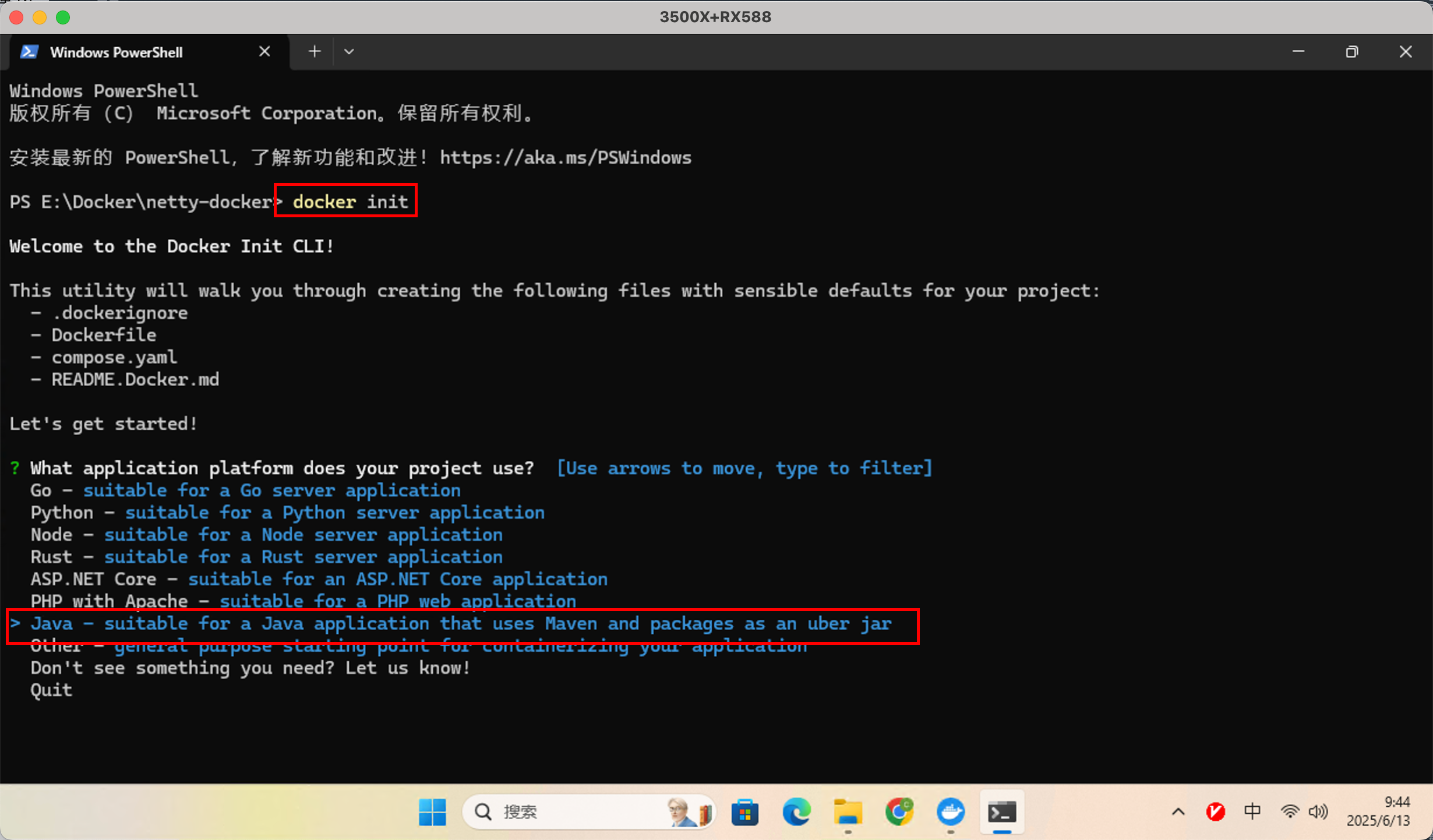Image resolution: width=1433 pixels, height=840 pixels.
Task: Open the clock and date panel
Action: coord(1378,811)
